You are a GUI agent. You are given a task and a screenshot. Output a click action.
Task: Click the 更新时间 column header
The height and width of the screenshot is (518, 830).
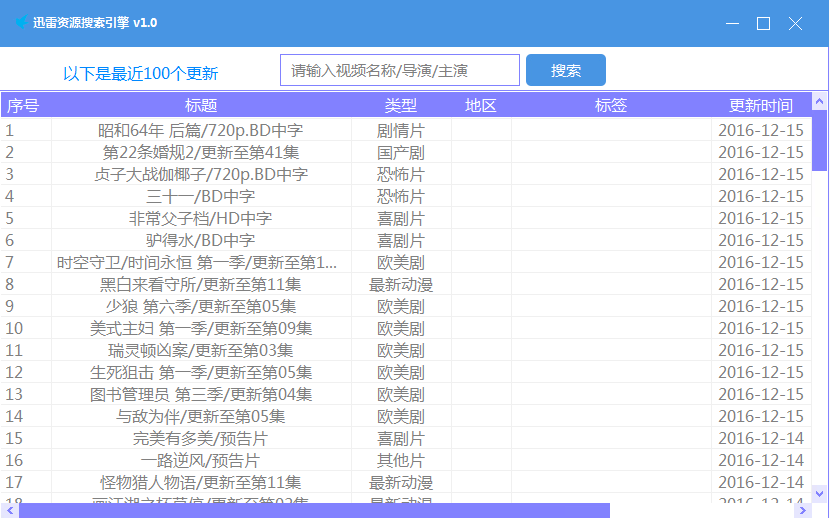(x=760, y=105)
